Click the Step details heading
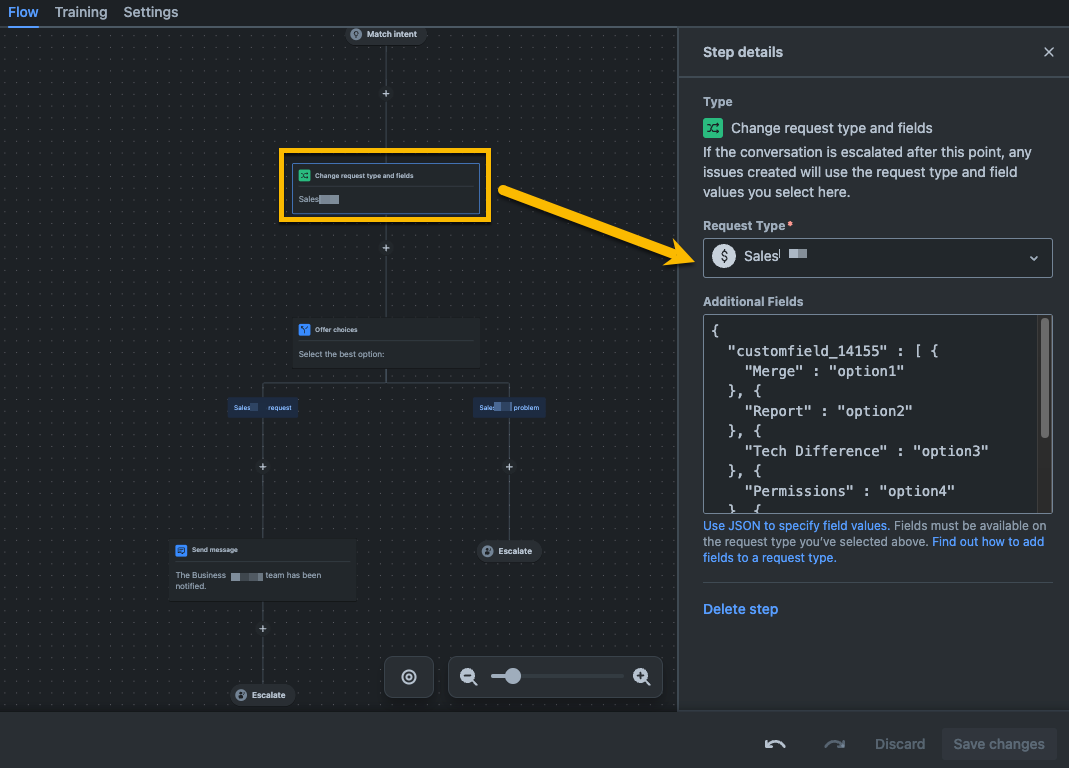1069x768 pixels. coord(742,53)
